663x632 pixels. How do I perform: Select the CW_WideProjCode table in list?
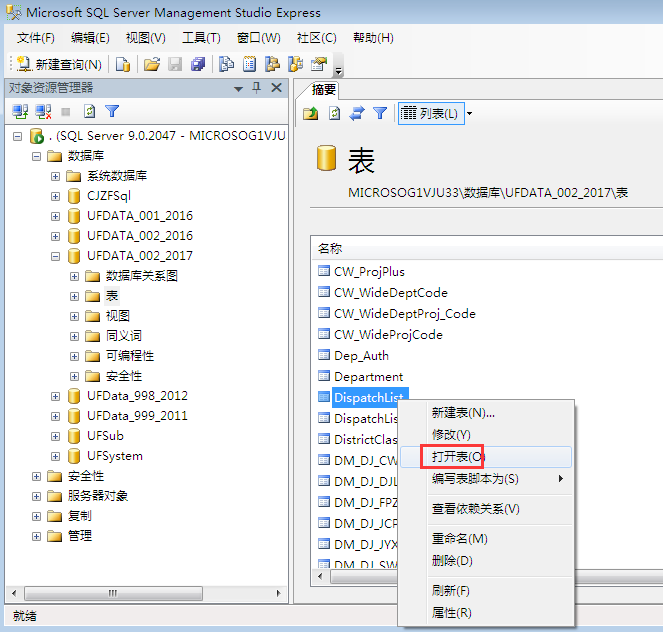tap(388, 334)
